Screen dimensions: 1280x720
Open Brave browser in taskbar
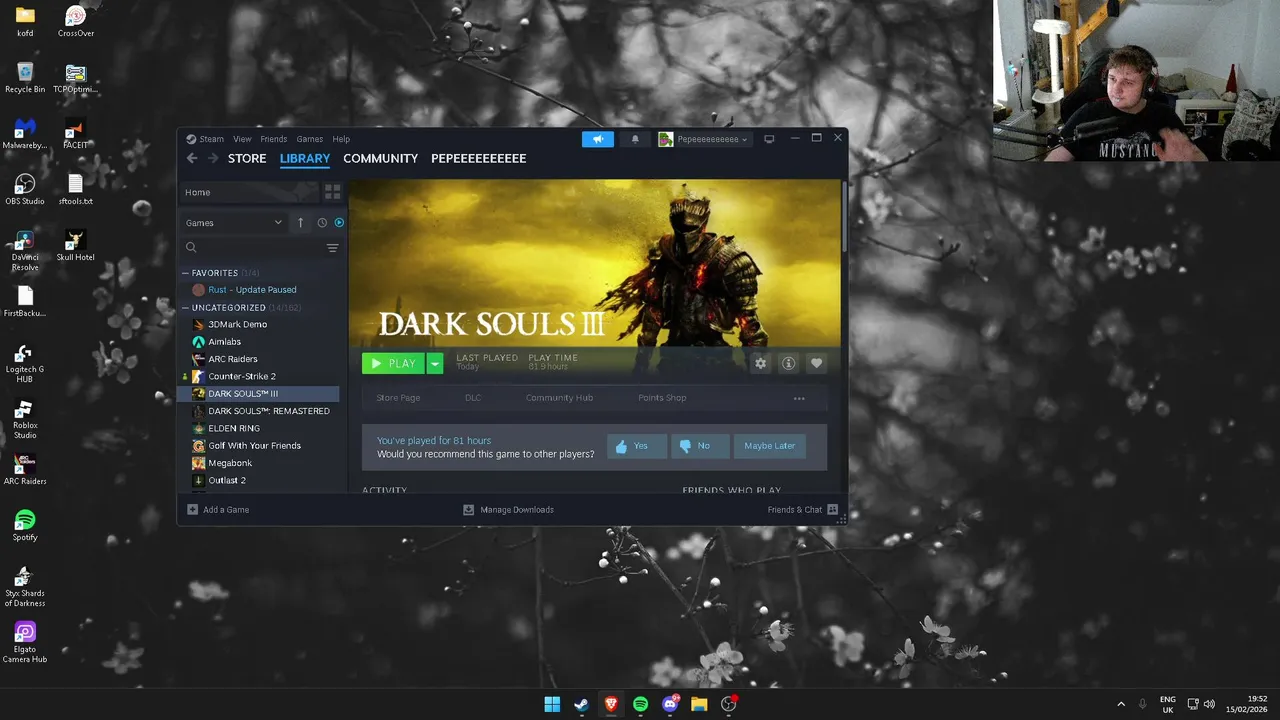click(611, 704)
